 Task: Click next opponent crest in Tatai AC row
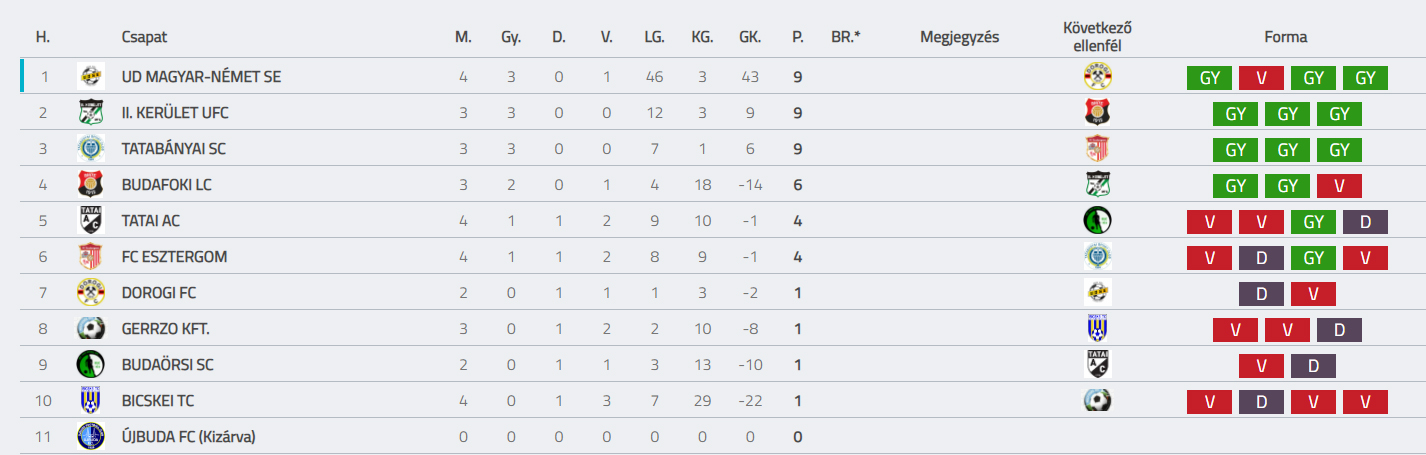click(x=1098, y=220)
